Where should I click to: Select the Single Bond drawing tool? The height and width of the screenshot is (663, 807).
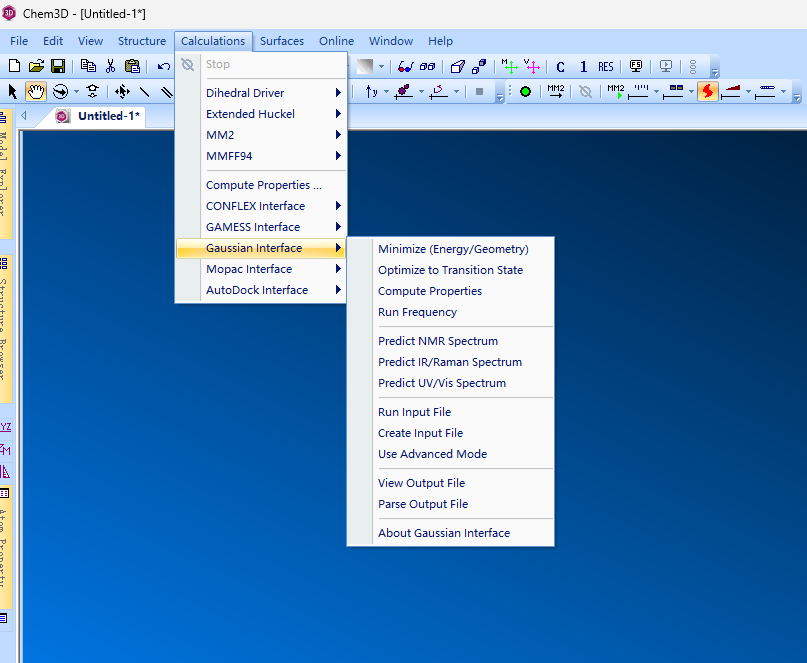[145, 92]
